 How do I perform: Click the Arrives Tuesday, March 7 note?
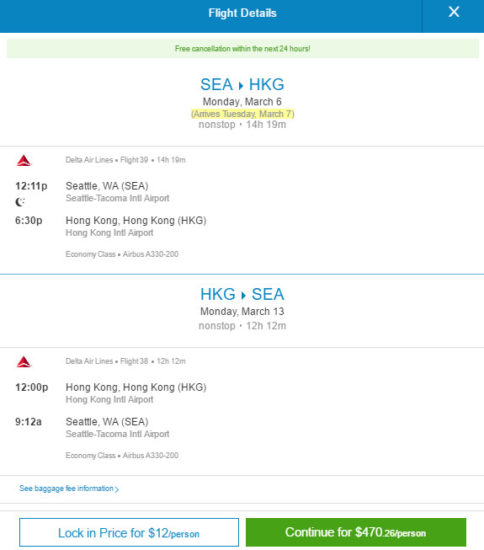pyautogui.click(x=242, y=114)
